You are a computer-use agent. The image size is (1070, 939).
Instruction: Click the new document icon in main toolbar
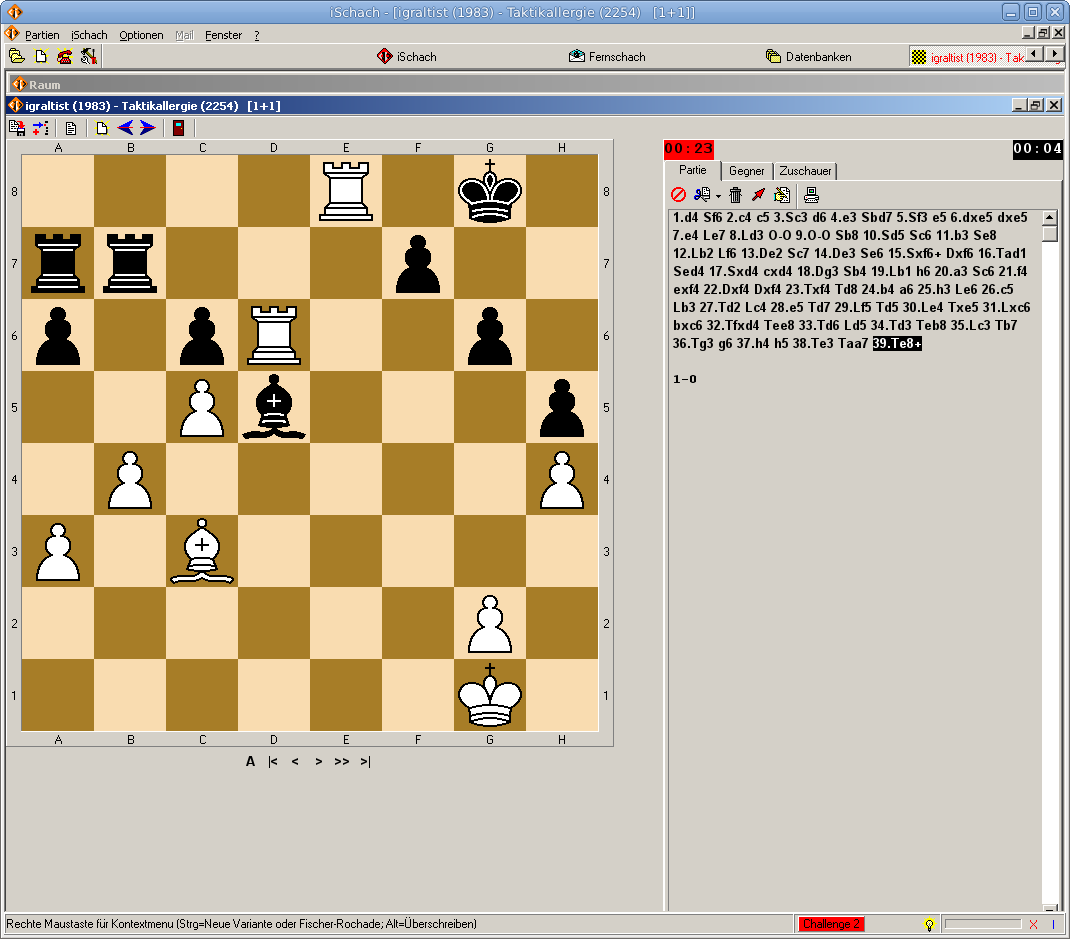click(41, 57)
